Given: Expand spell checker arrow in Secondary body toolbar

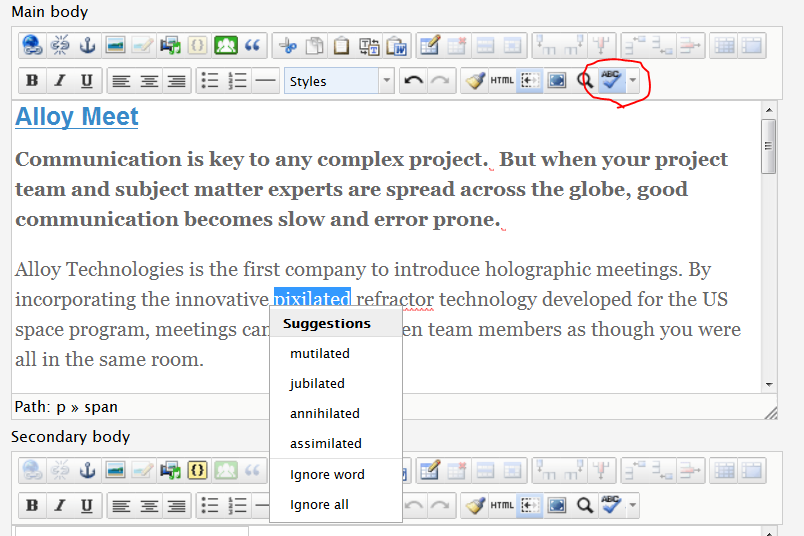Looking at the screenshot, I should tap(632, 505).
